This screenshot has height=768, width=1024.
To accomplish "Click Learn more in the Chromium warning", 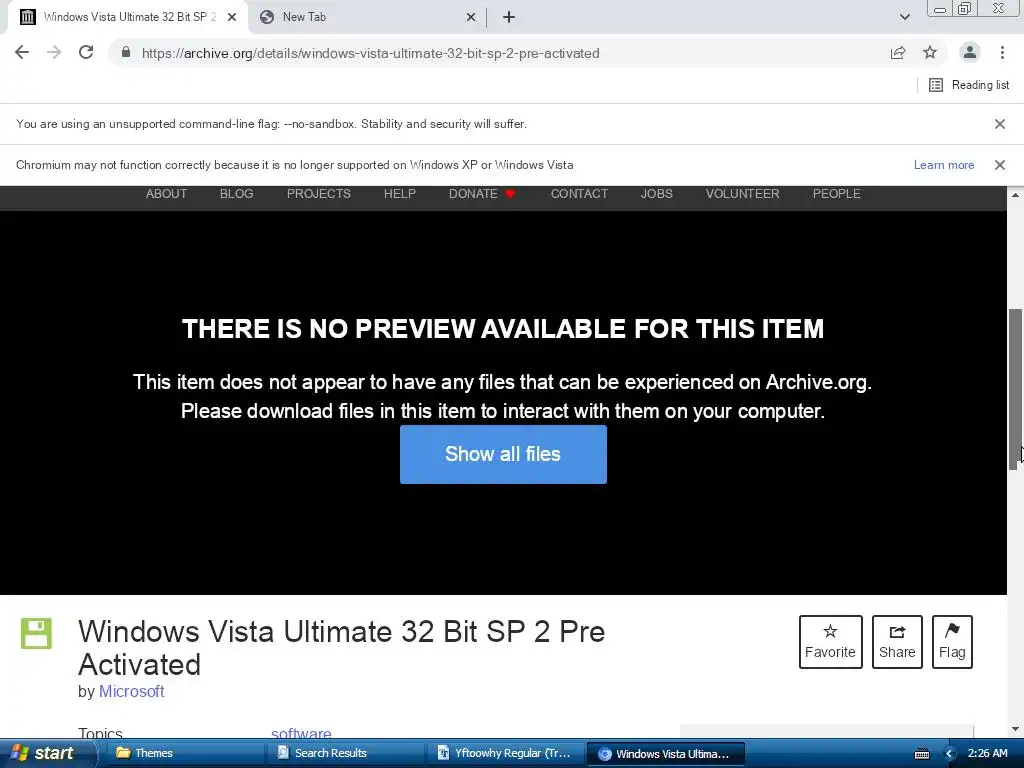I will pyautogui.click(x=944, y=165).
